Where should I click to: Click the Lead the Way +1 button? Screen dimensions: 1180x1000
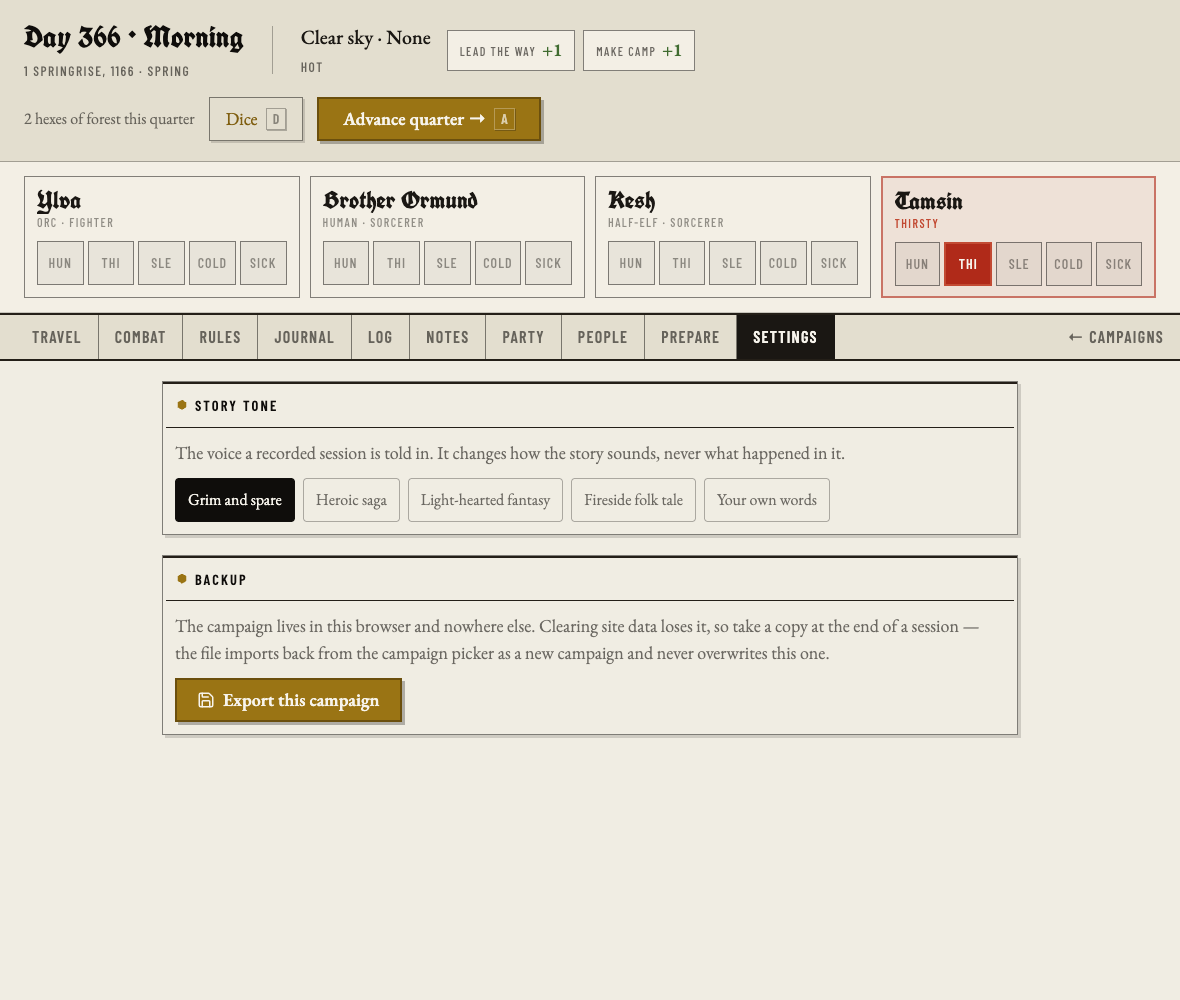pos(511,50)
